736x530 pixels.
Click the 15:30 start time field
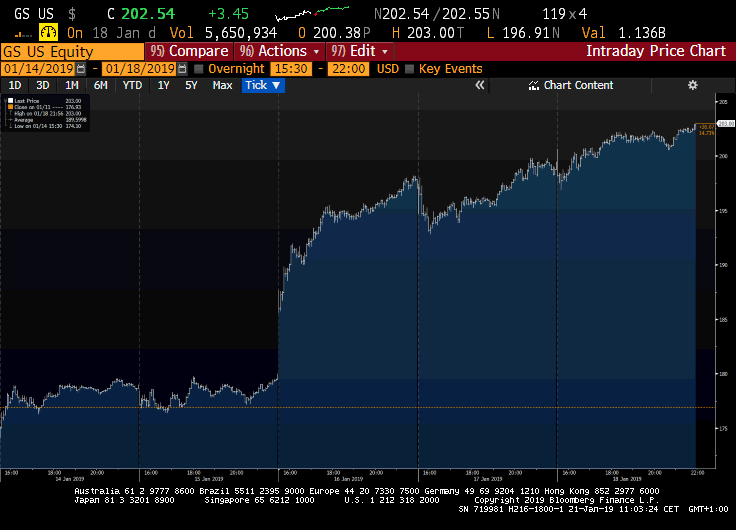[x=291, y=69]
